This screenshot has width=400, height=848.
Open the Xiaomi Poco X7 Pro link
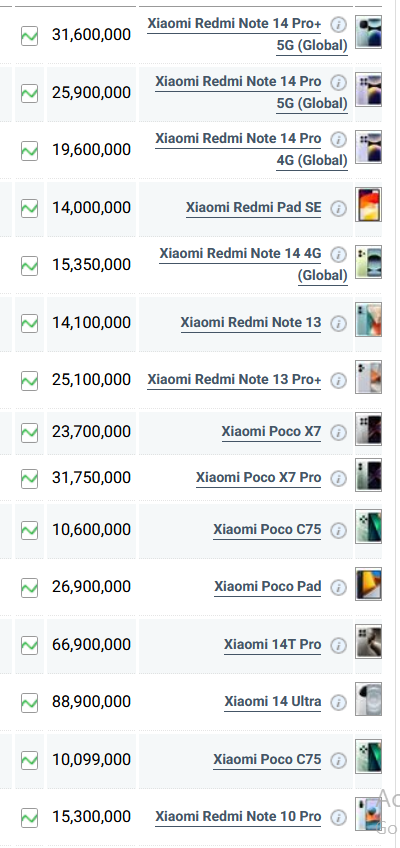(x=258, y=478)
